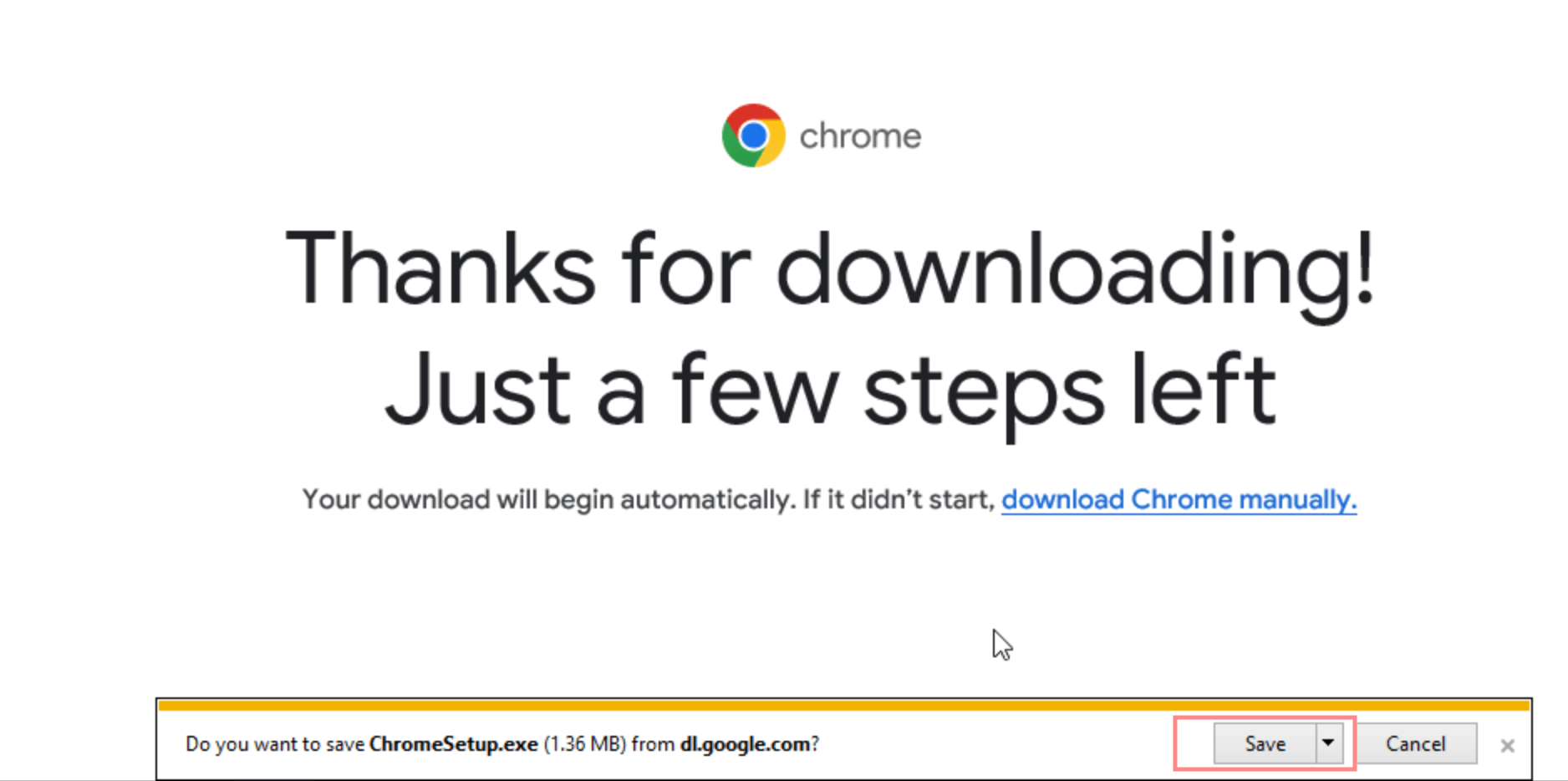Click the word 'Thanks' in the heading
Image resolution: width=1568 pixels, height=781 pixels.
coord(440,269)
